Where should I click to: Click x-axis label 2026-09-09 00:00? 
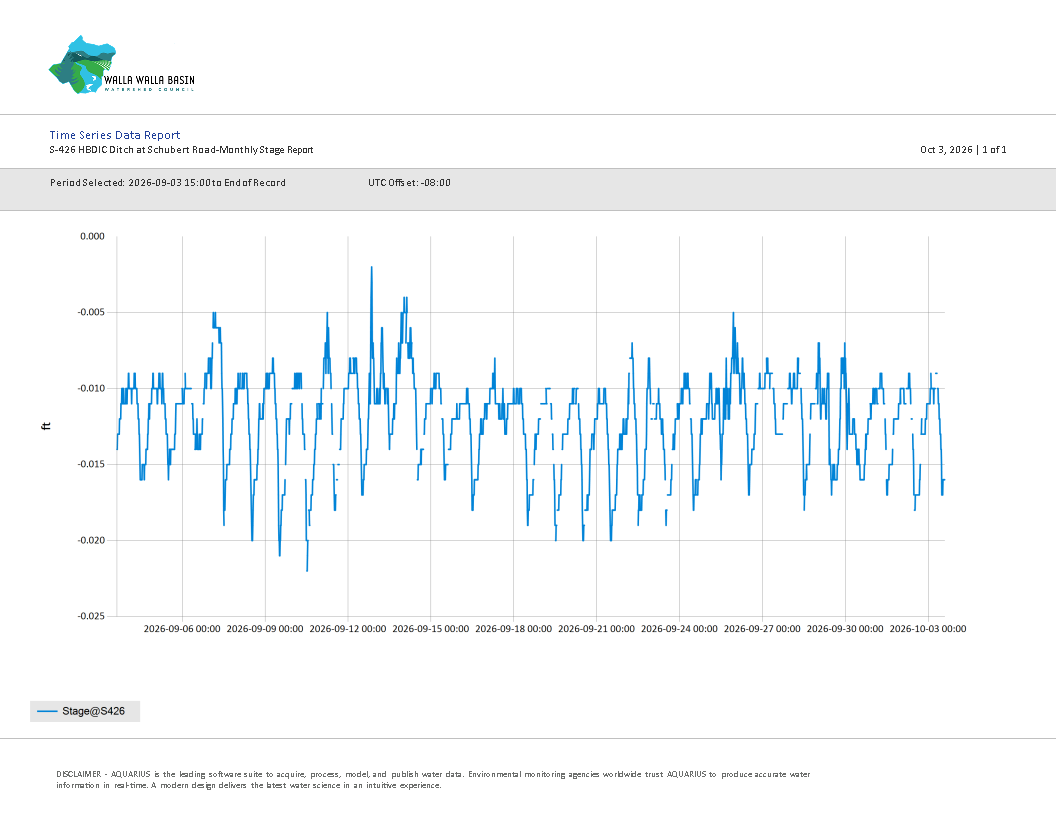coord(265,629)
